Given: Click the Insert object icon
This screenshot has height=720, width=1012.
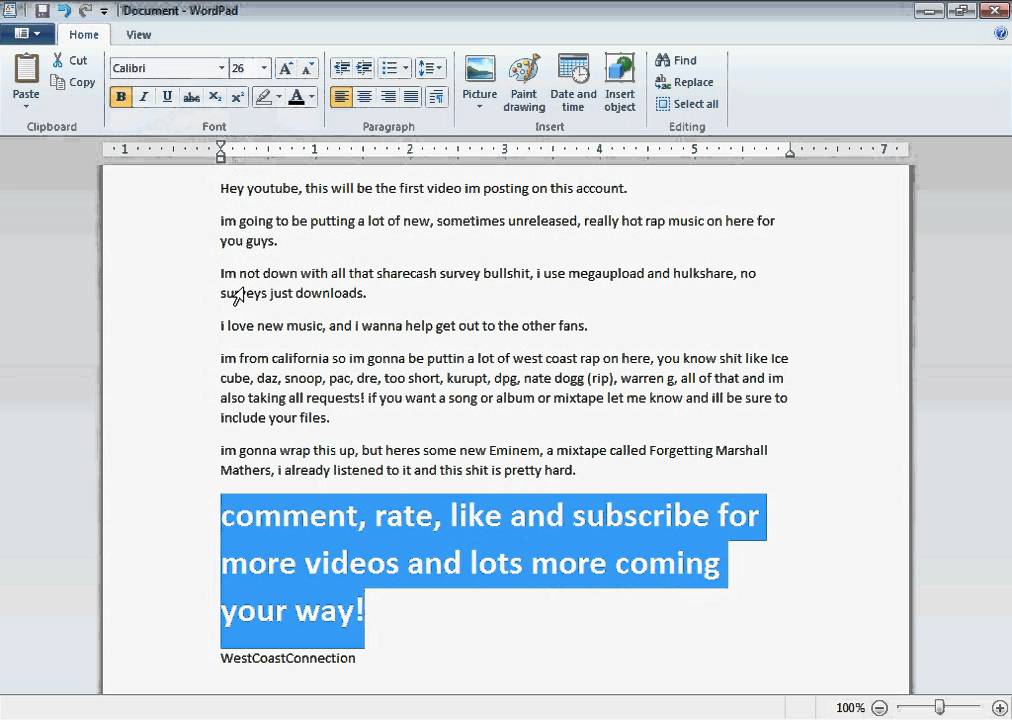Looking at the screenshot, I should tap(620, 68).
